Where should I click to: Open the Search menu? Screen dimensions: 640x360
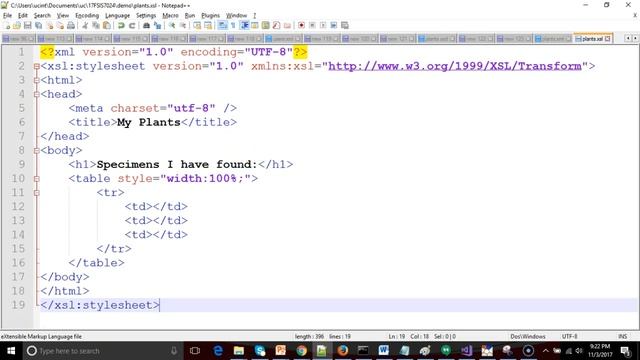42,16
